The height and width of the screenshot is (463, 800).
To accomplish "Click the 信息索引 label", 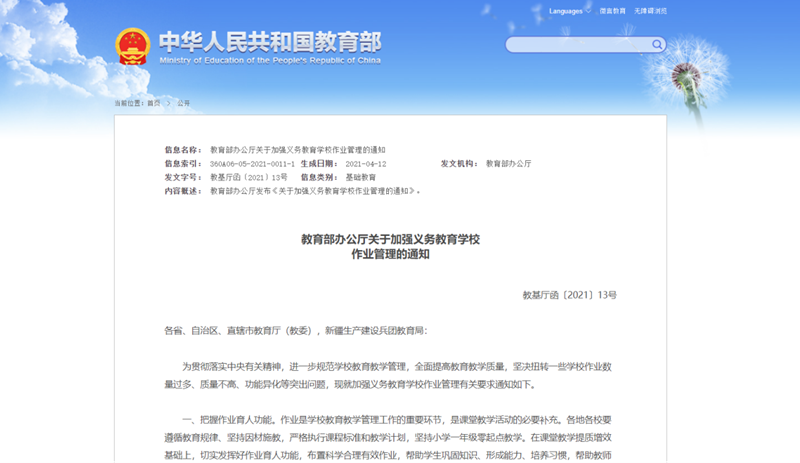I will (183, 164).
